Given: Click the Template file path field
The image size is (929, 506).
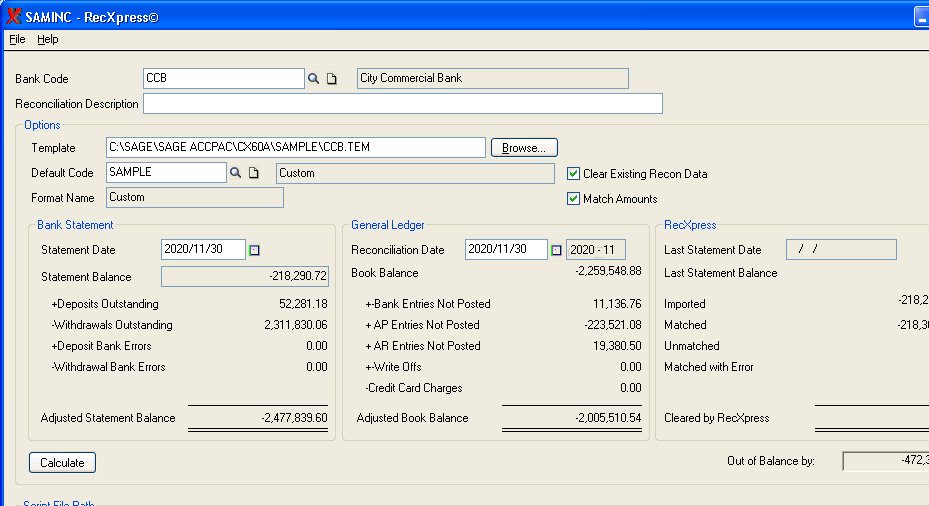Looking at the screenshot, I should pos(296,148).
